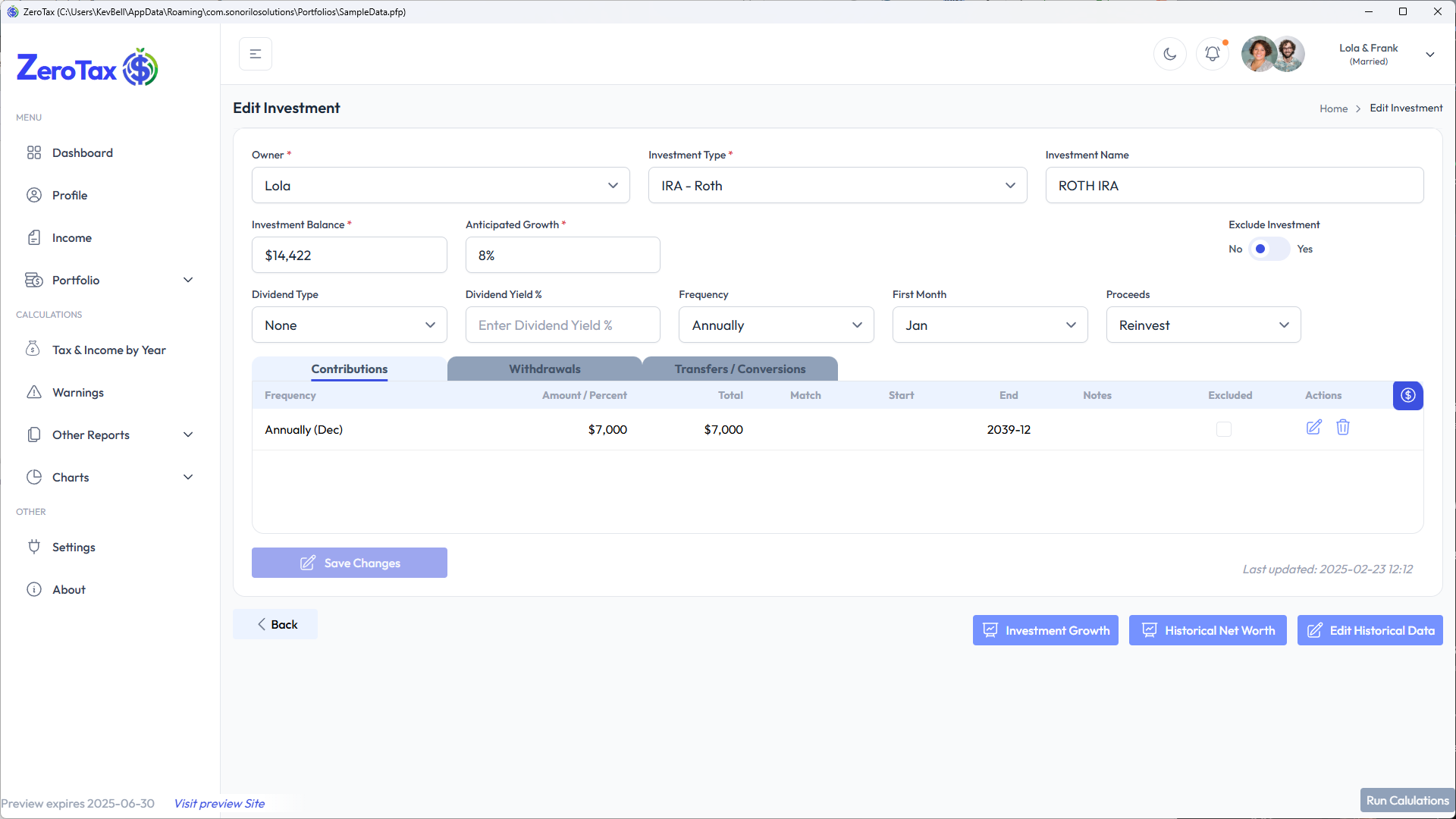
Task: Select the Profile sidebar icon
Action: (x=35, y=195)
